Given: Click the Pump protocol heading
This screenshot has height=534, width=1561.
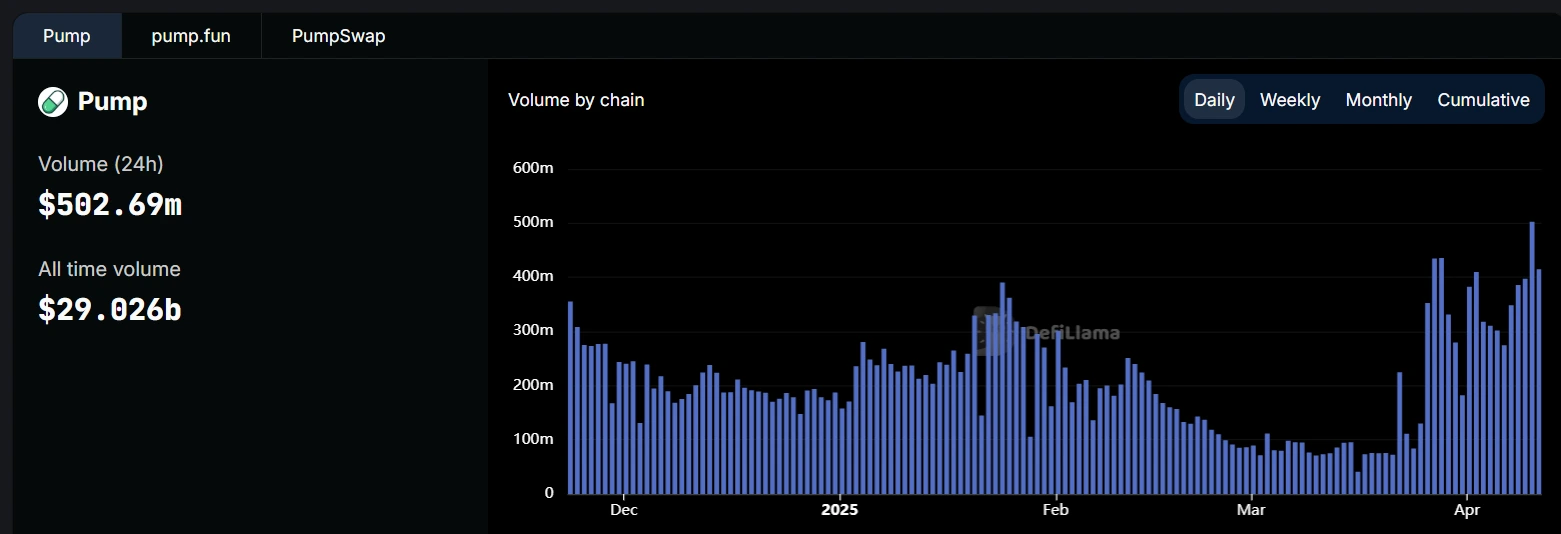Looking at the screenshot, I should [x=113, y=102].
